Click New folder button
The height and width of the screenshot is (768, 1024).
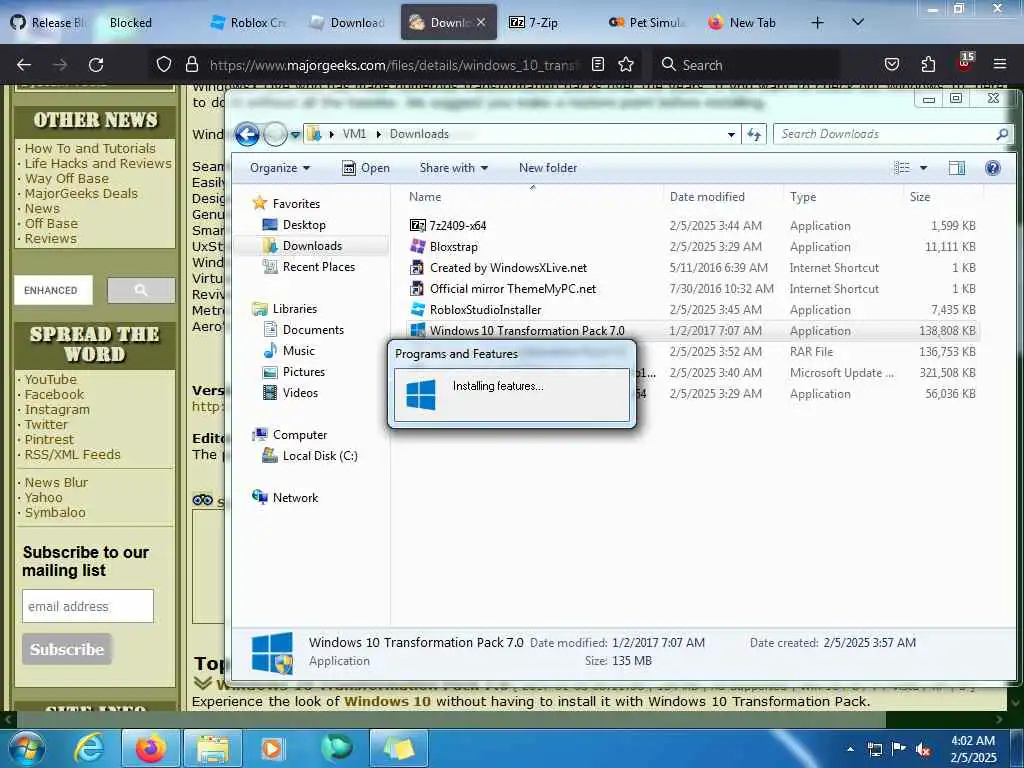coord(548,168)
